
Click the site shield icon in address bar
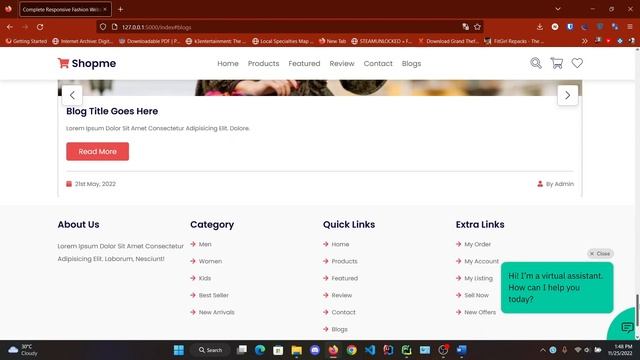click(103, 27)
